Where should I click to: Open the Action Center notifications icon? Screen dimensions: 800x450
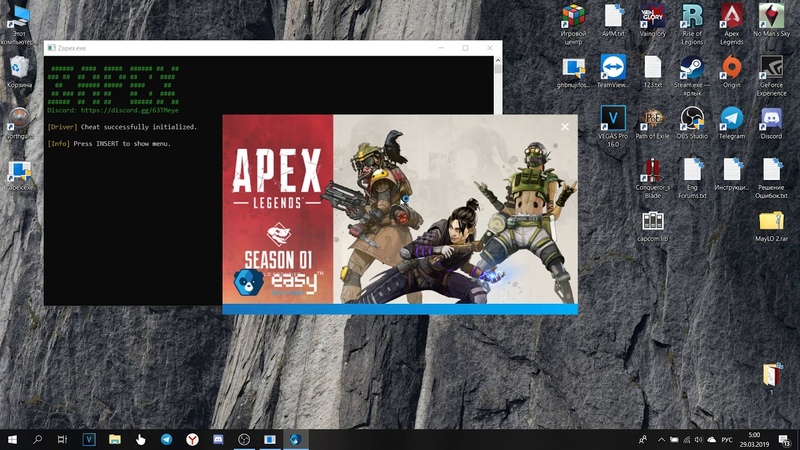click(x=785, y=439)
